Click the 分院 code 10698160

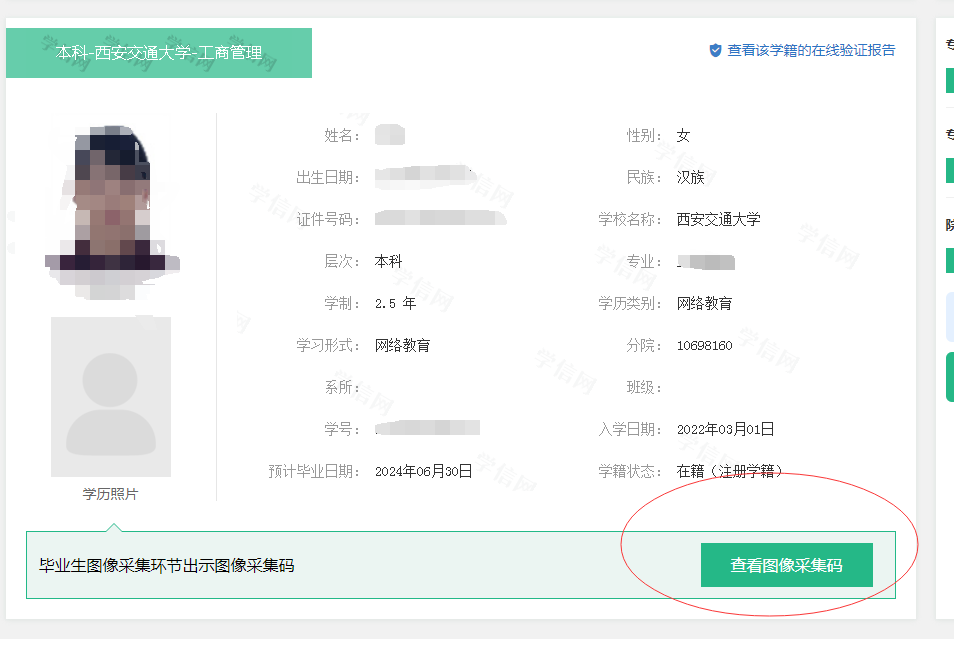coord(704,346)
